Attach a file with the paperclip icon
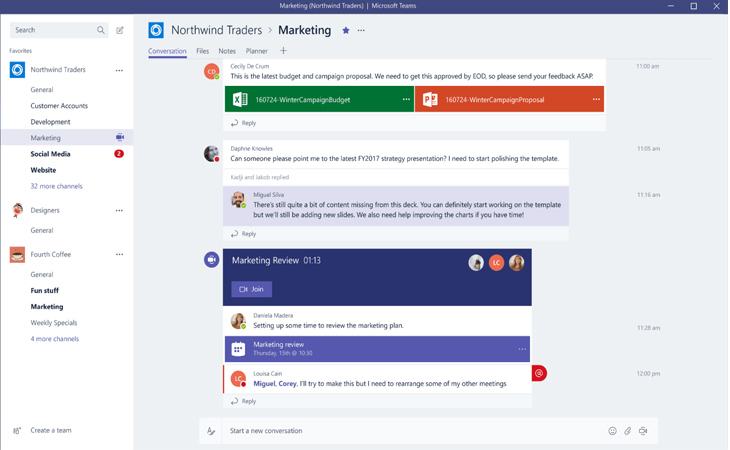 tap(628, 431)
